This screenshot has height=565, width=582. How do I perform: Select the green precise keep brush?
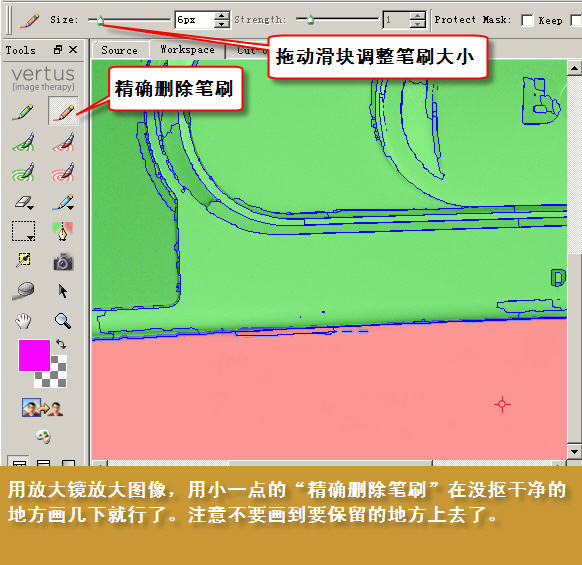(x=23, y=112)
